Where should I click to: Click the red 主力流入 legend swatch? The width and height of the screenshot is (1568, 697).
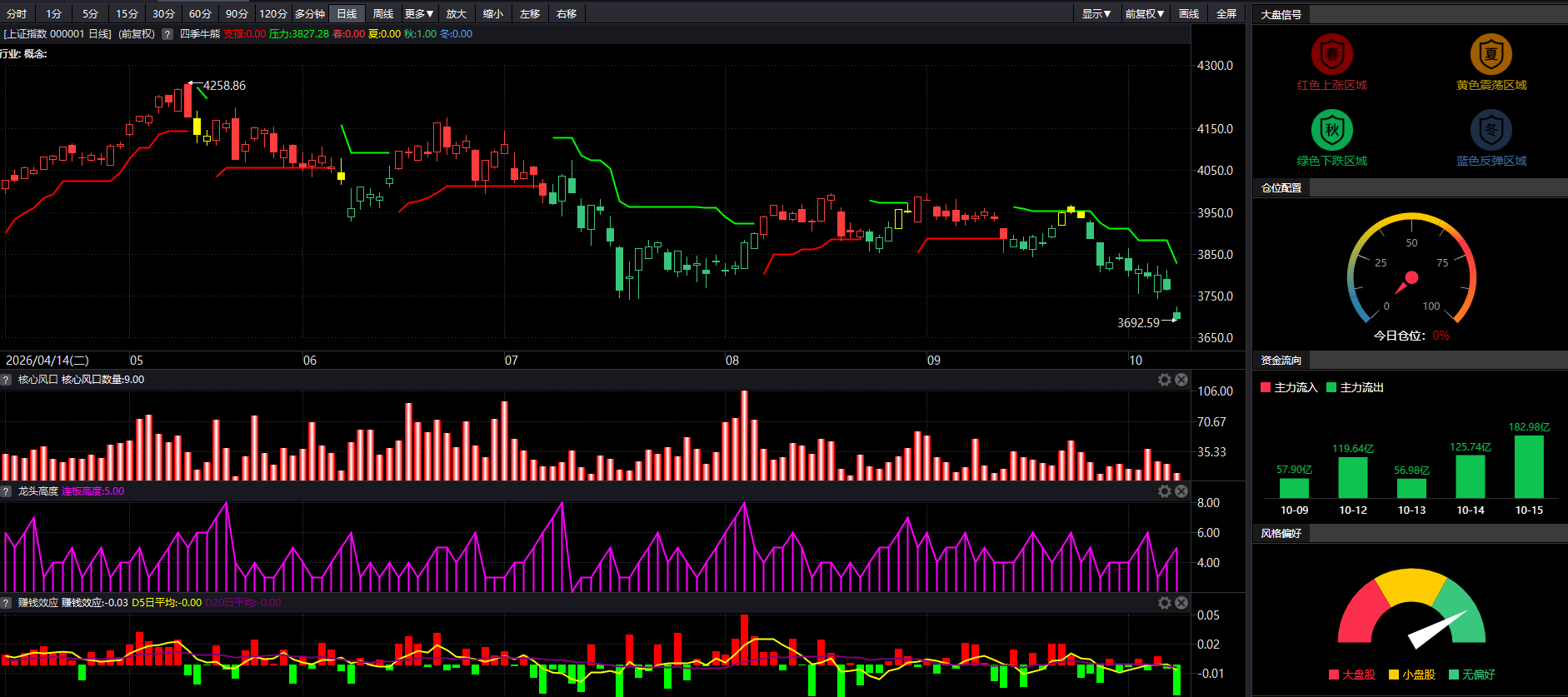tap(1266, 387)
